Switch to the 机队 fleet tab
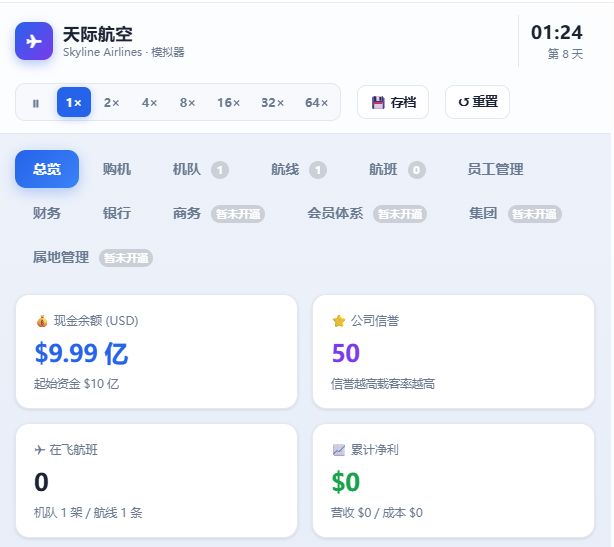This screenshot has height=547, width=614. pos(200,170)
